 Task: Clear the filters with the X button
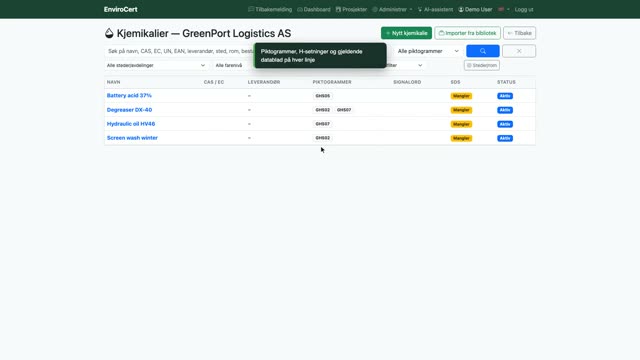[519, 51]
